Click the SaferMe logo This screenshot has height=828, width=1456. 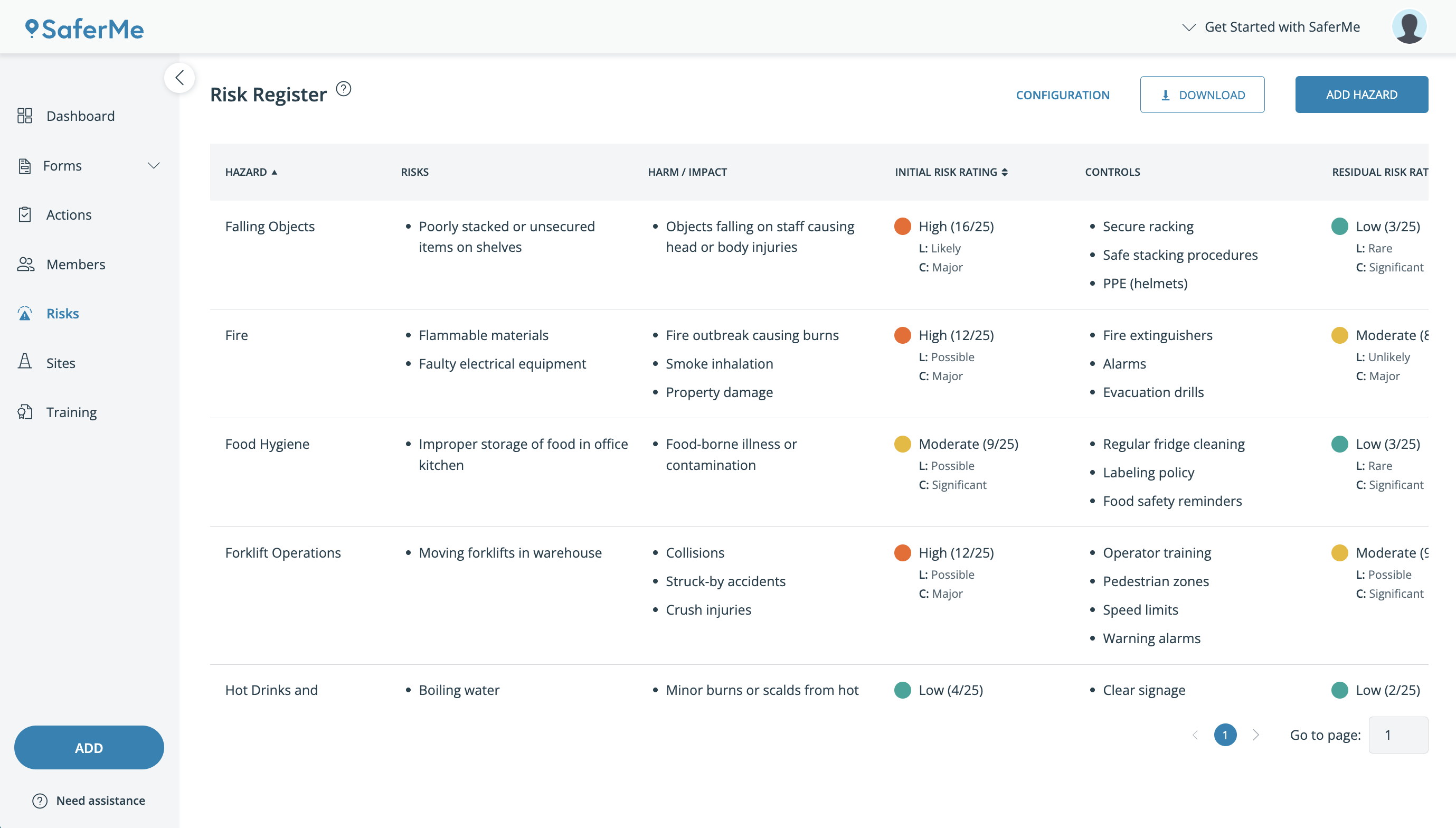click(x=84, y=28)
